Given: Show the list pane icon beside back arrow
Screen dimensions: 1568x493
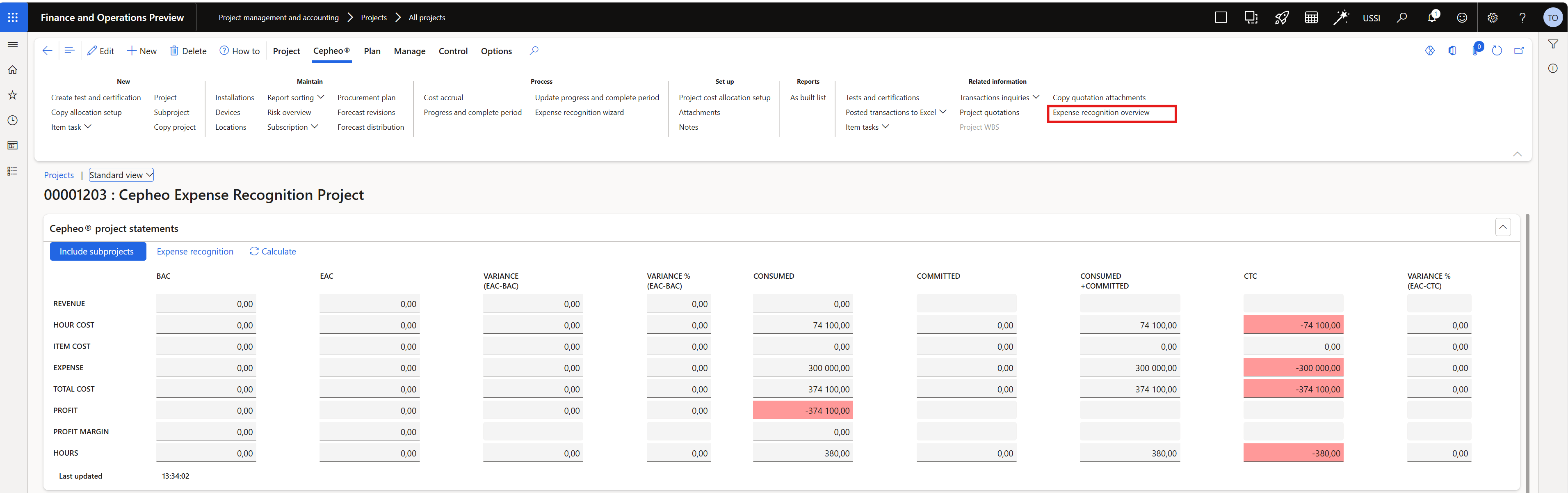Looking at the screenshot, I should (69, 50).
